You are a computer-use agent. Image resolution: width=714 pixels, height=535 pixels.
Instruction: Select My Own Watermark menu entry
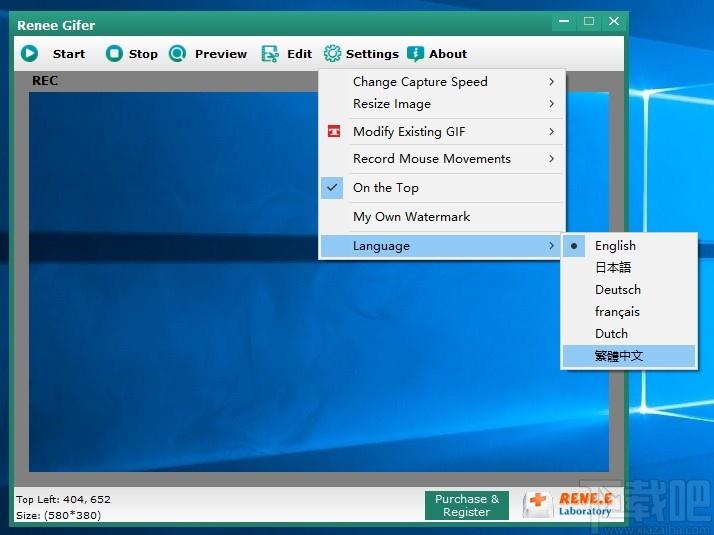click(442, 216)
